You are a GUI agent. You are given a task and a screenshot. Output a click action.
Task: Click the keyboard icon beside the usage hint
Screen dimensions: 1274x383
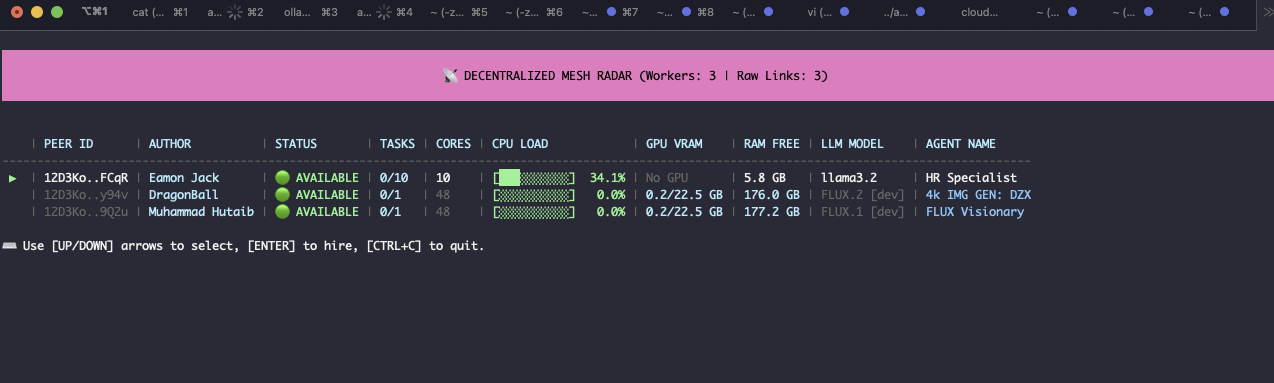click(x=9, y=246)
